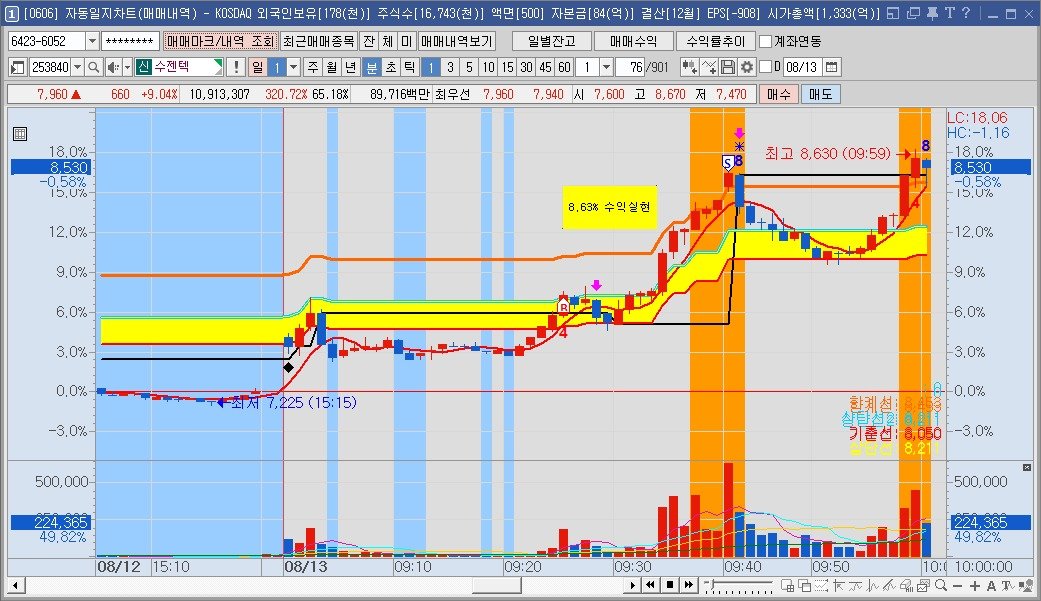
Task: Click the exclamation mark info icon
Action: [234, 67]
